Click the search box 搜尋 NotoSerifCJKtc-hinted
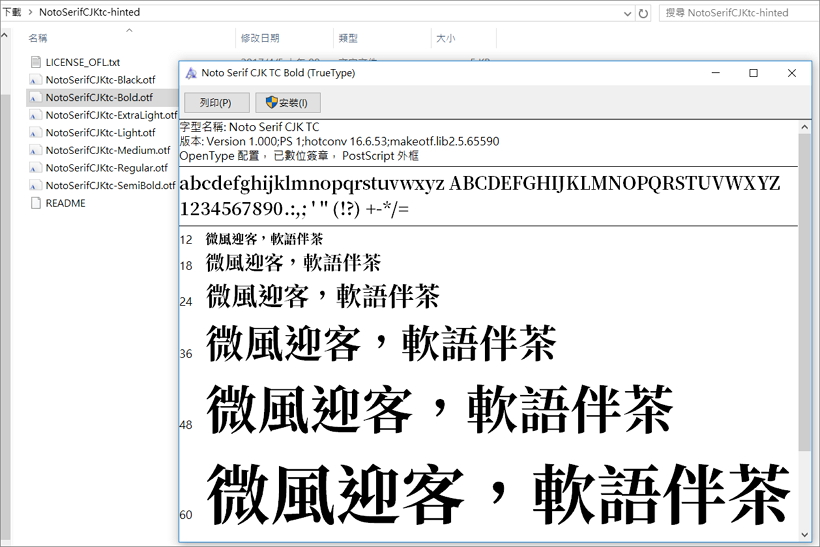The height and width of the screenshot is (547, 820). [x=738, y=13]
